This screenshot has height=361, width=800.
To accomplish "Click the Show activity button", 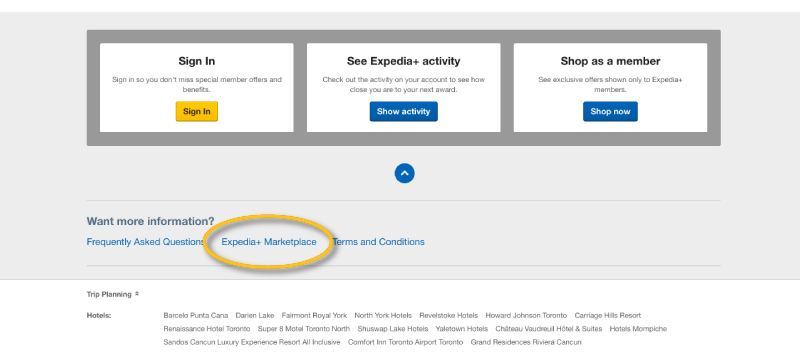I will pos(404,112).
